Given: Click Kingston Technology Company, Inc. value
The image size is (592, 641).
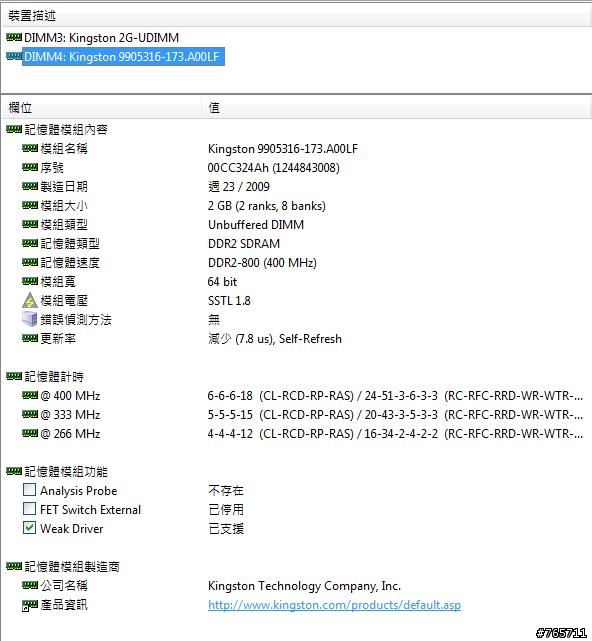Looking at the screenshot, I should [x=305, y=586].
